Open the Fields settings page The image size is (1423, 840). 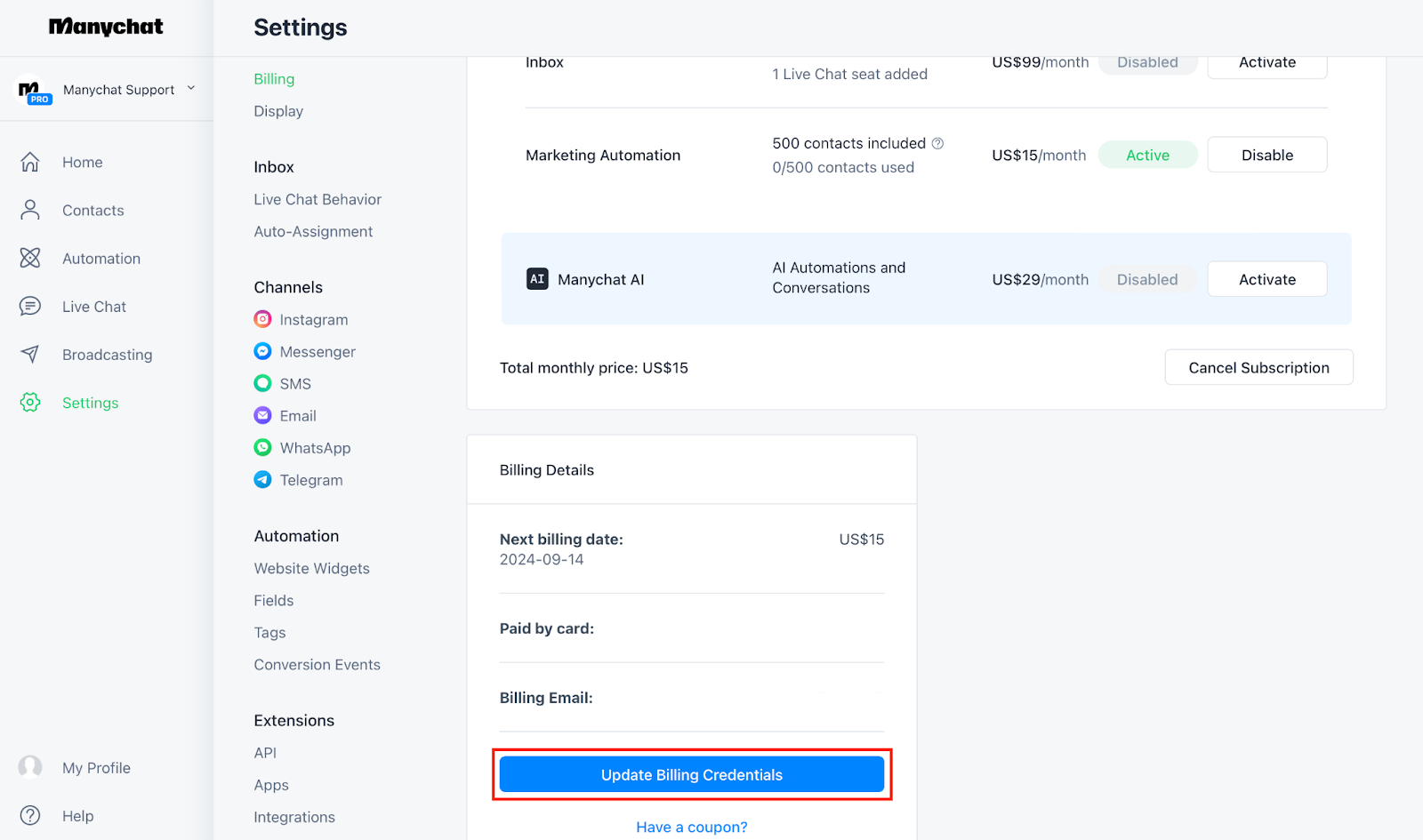tap(274, 600)
